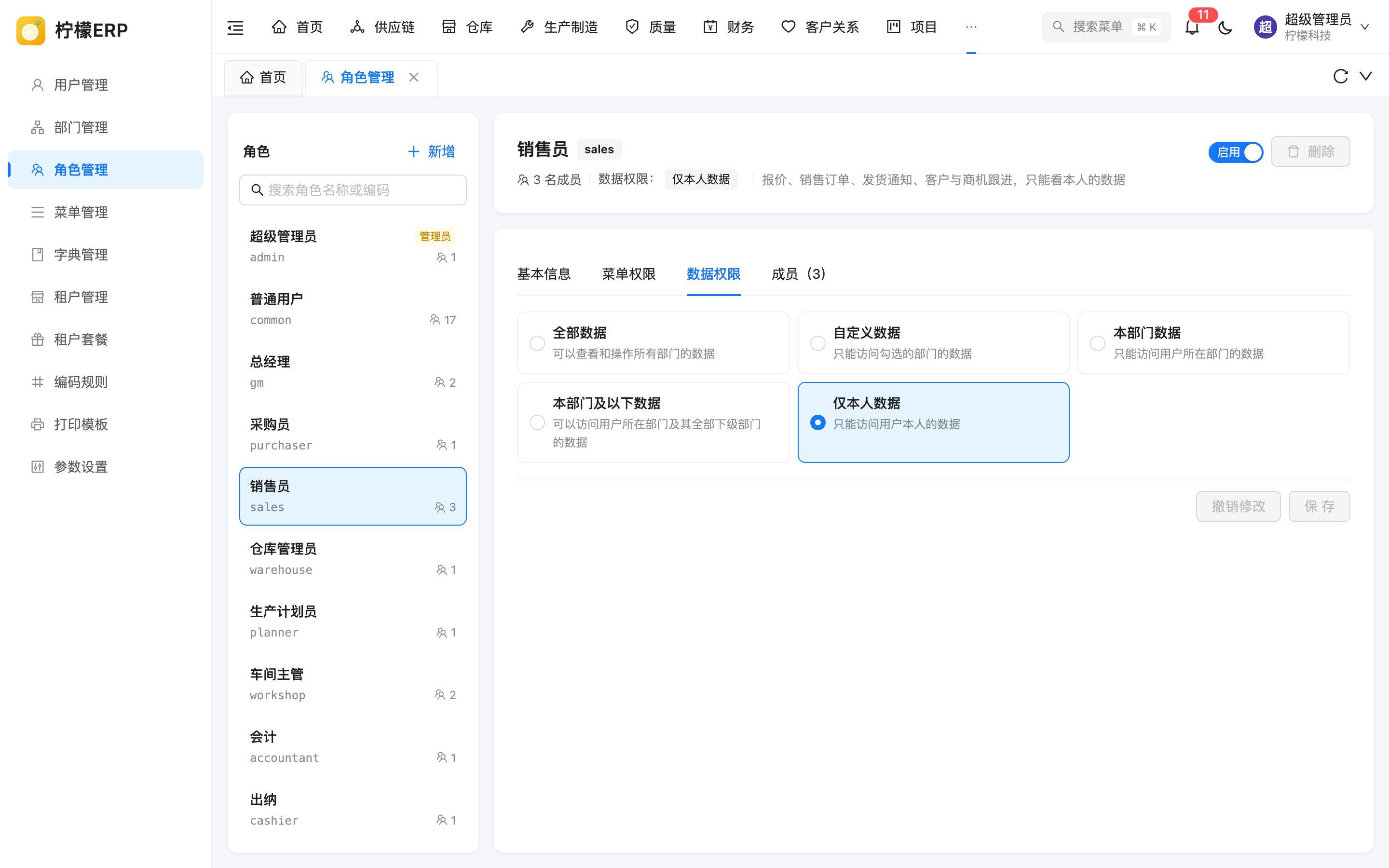Open 租户套餐 in the sidebar
Screen dimensions: 1389x868
point(106,340)
